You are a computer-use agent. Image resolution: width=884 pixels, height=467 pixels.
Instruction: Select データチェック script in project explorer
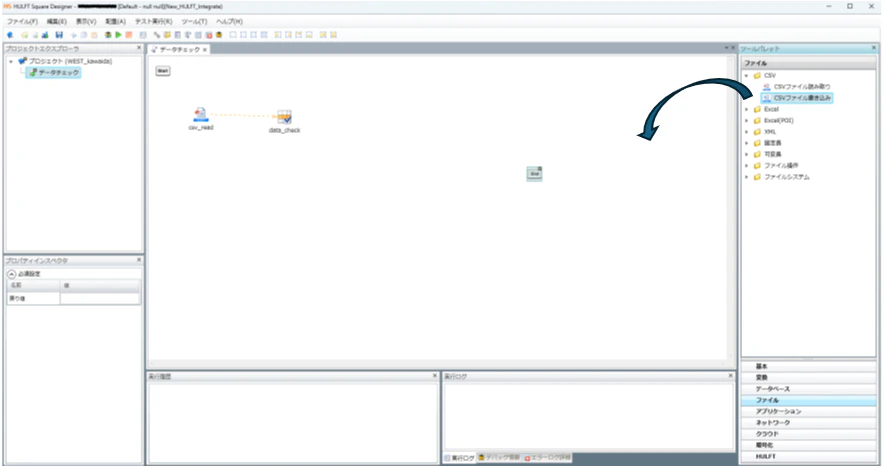coord(54,73)
